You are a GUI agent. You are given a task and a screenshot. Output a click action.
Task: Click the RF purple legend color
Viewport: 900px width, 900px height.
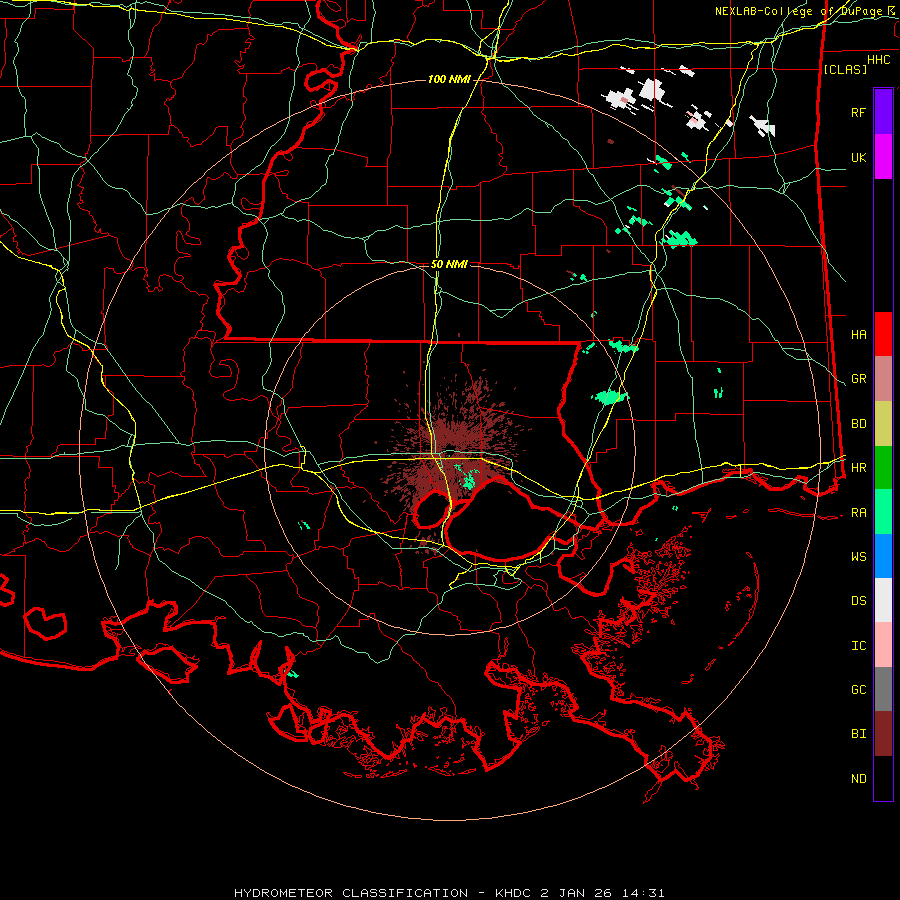click(883, 112)
